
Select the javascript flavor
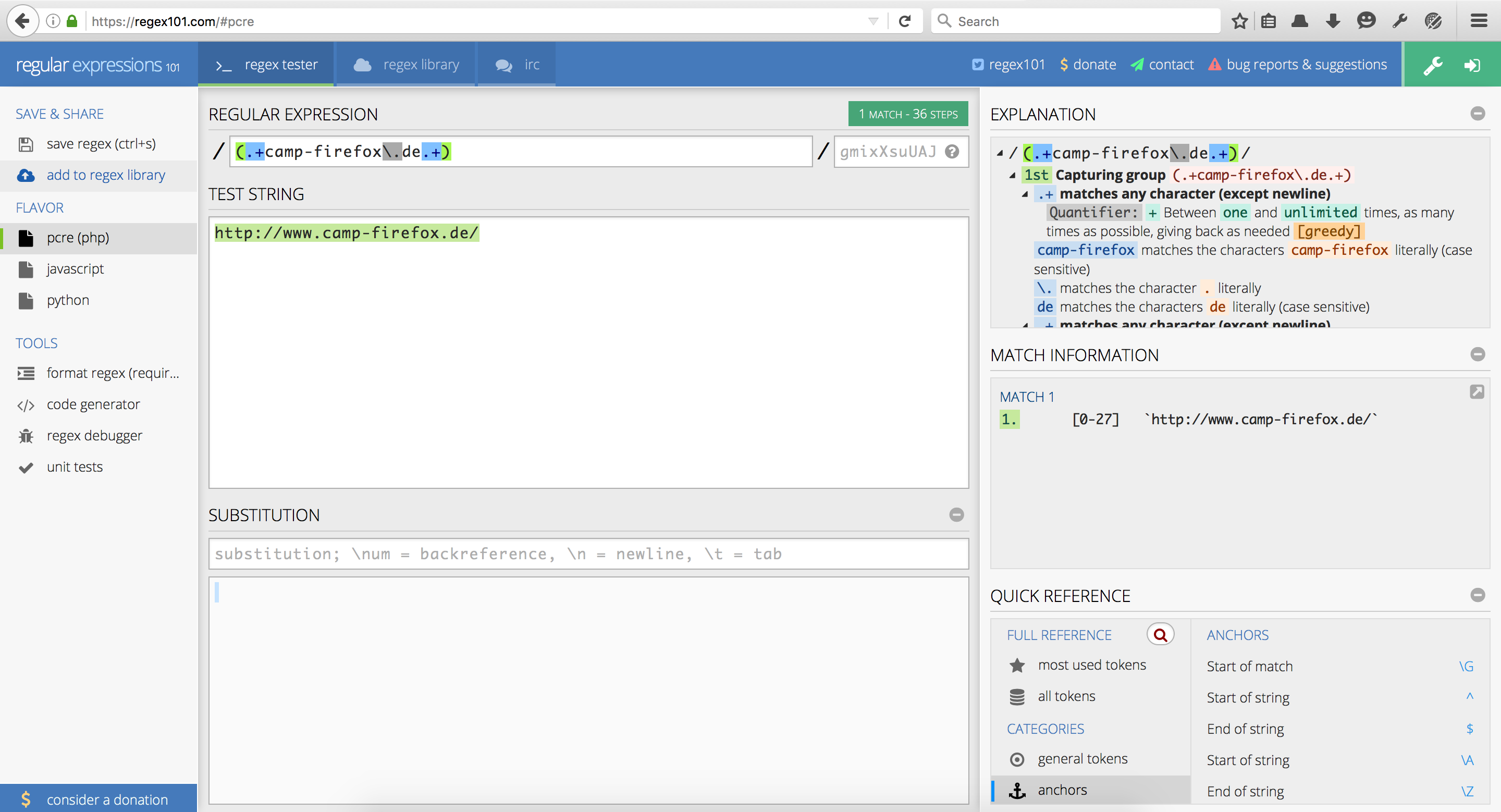(75, 269)
